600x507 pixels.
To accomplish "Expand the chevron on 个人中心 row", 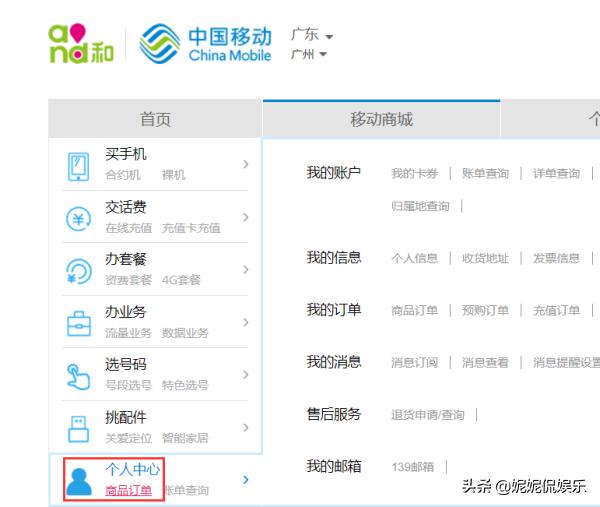I will click(246, 479).
